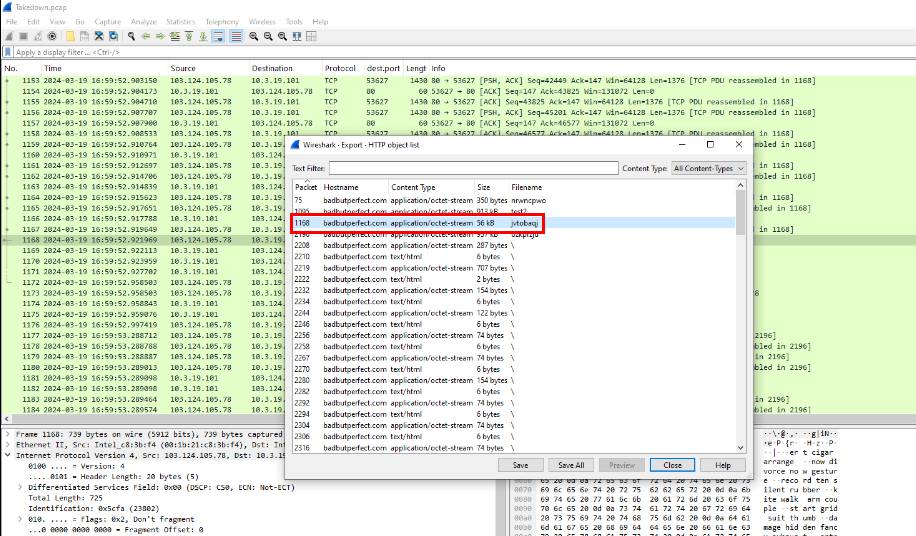Click the Start capture shark fin icon
The width and height of the screenshot is (916, 536).
tap(9, 36)
